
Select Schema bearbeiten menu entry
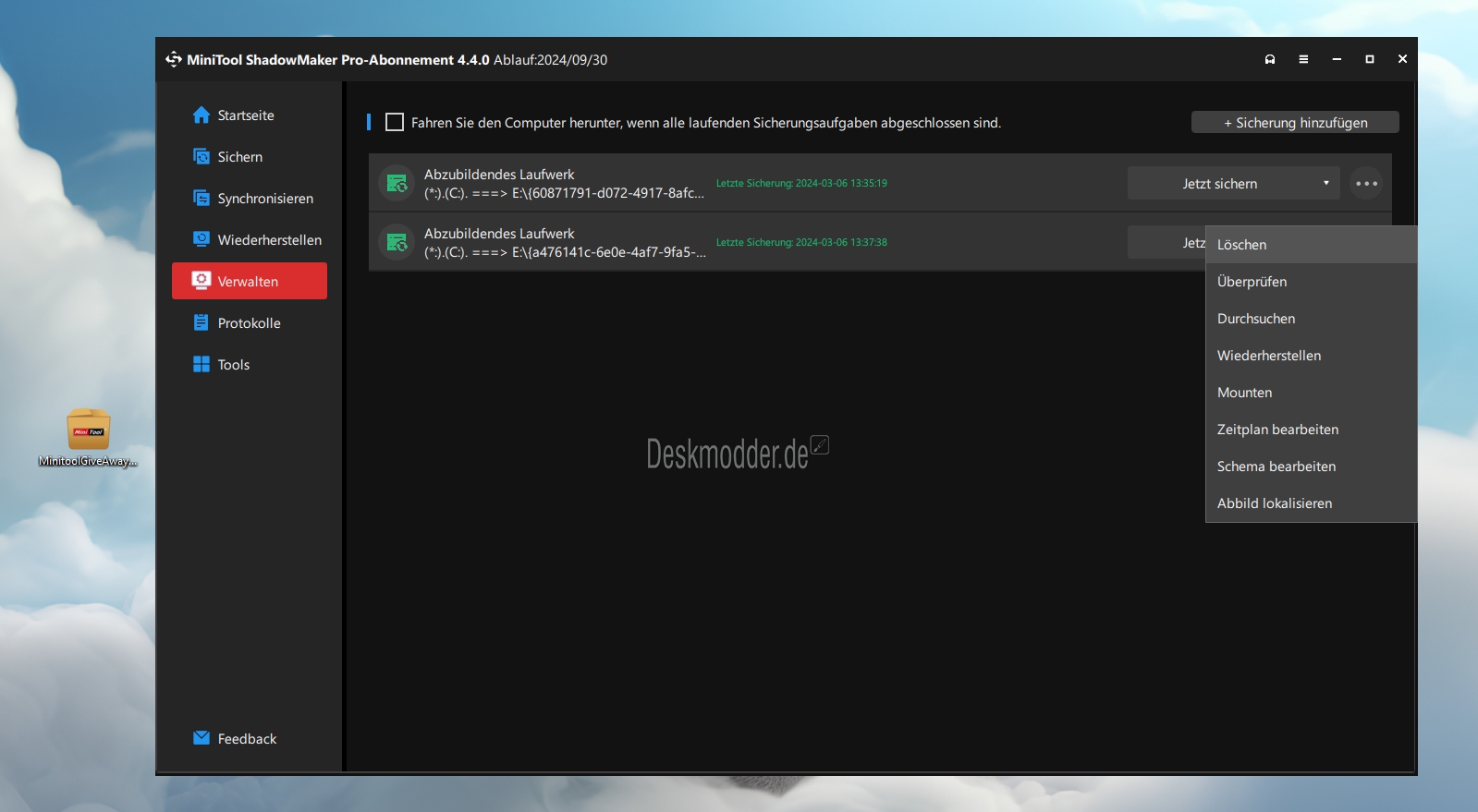point(1311,467)
